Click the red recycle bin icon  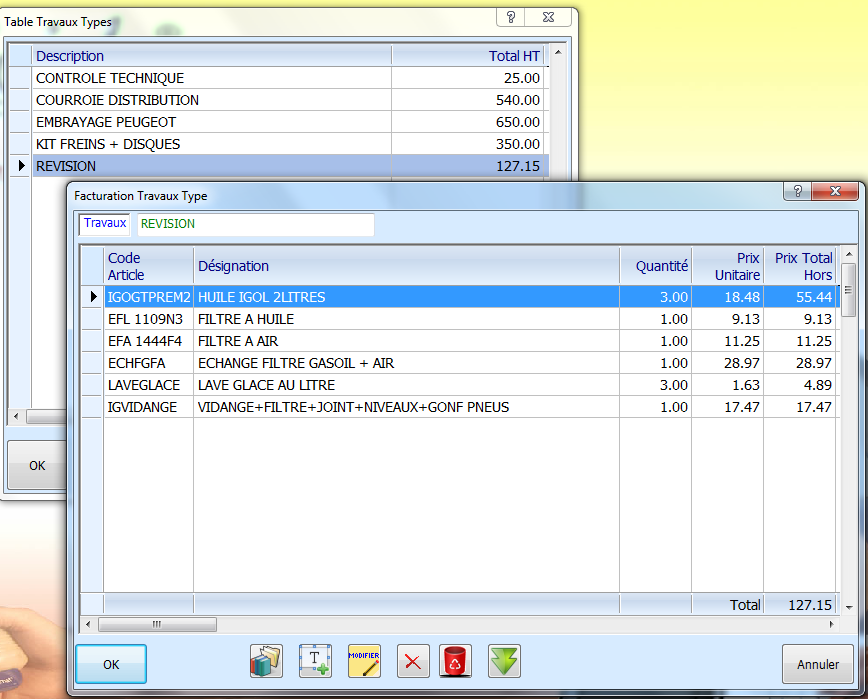(x=455, y=661)
